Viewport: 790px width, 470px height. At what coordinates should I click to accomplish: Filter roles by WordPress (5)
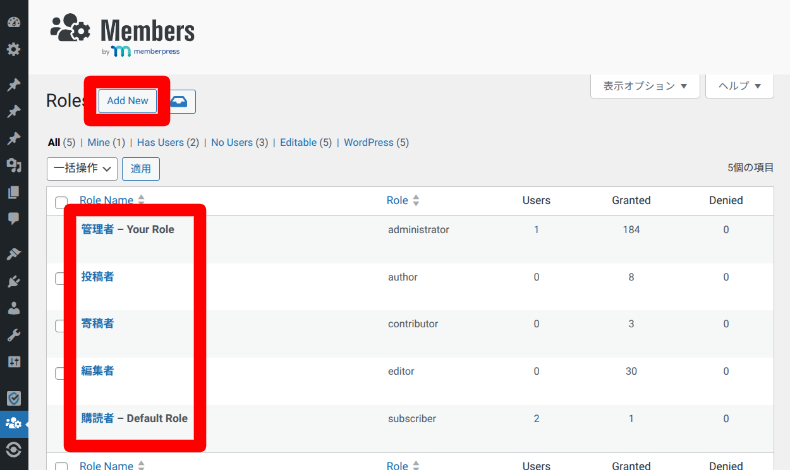[376, 143]
